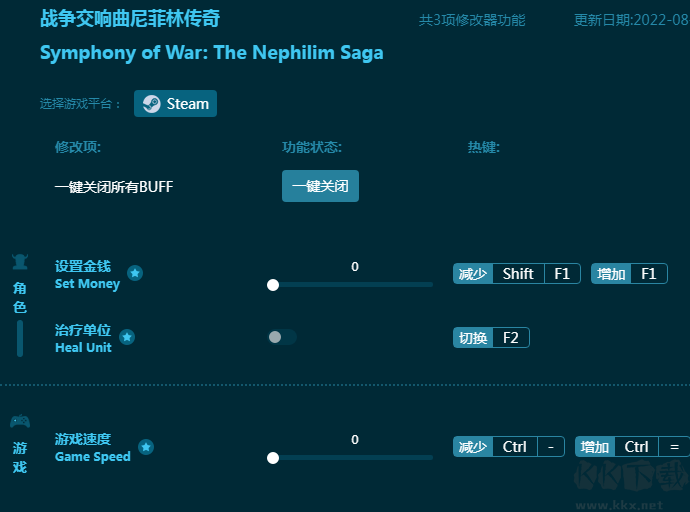Click the 减少 Ctrl - hotkey box

(x=509, y=447)
